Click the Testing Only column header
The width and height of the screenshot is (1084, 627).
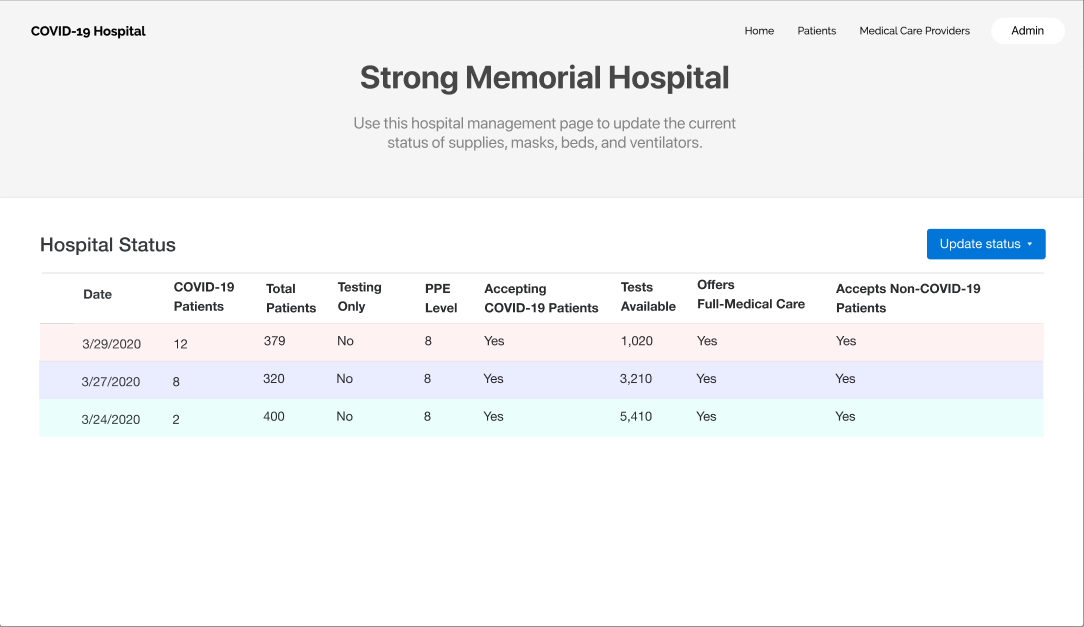pyautogui.click(x=359, y=297)
